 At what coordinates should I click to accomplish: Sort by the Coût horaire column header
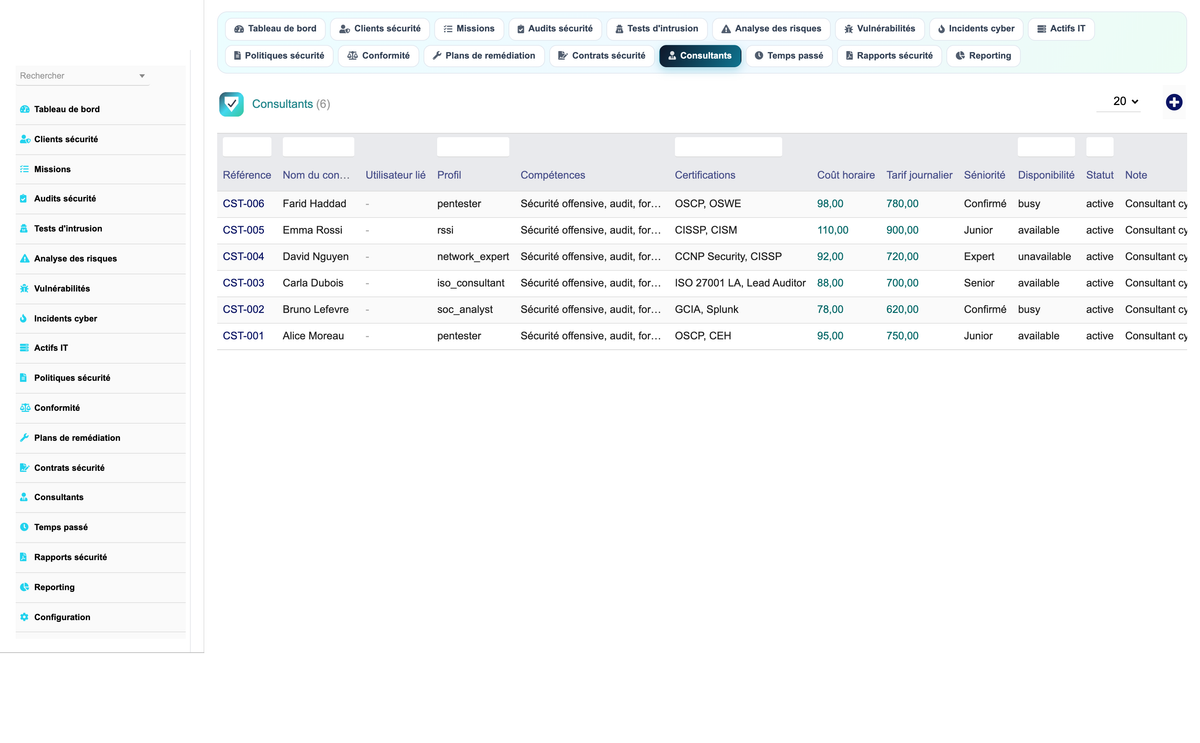click(x=846, y=175)
